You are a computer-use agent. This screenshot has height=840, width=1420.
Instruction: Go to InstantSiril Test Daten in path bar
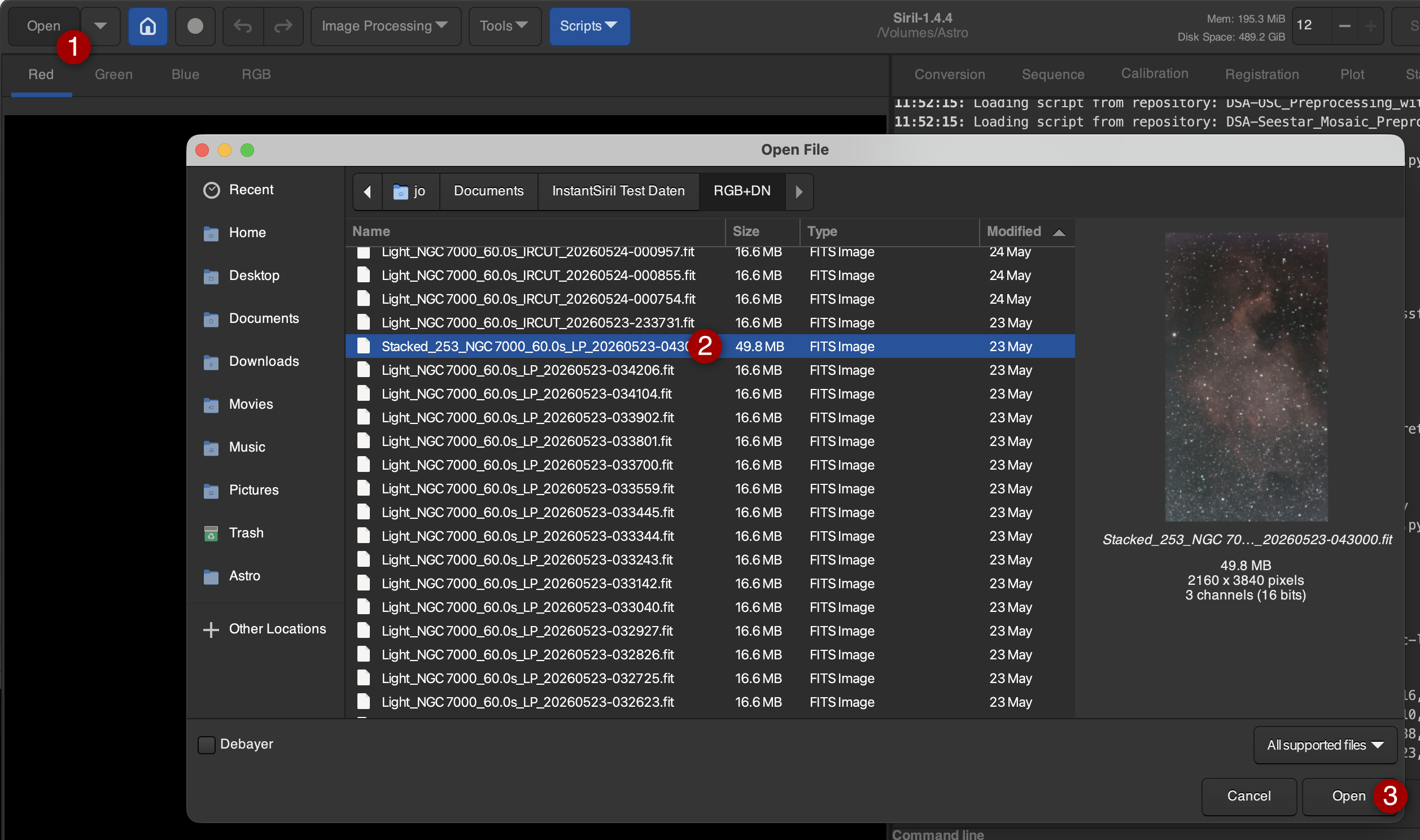click(618, 191)
